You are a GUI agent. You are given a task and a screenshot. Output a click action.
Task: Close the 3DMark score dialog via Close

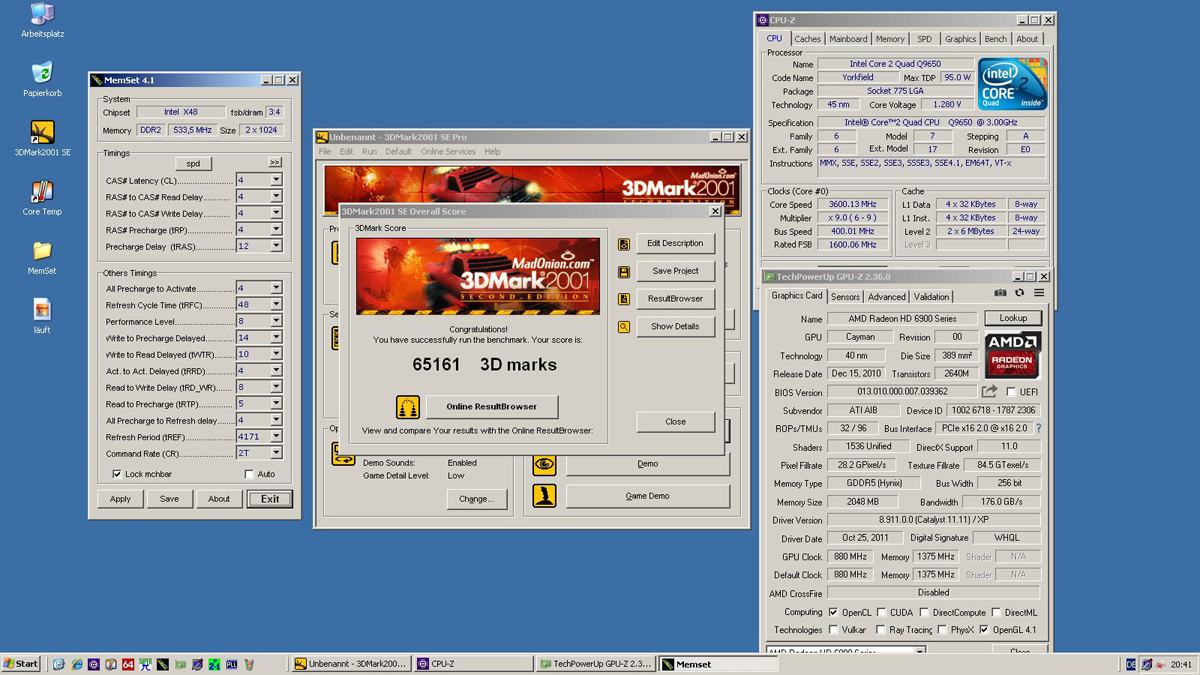click(675, 422)
